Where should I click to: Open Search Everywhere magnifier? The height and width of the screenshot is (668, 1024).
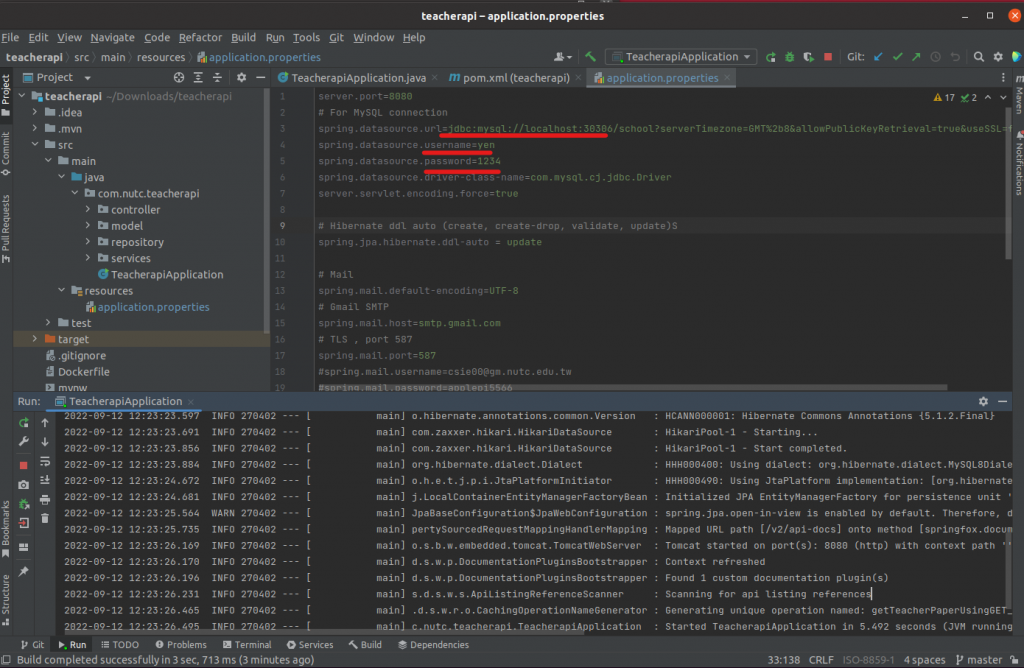978,57
